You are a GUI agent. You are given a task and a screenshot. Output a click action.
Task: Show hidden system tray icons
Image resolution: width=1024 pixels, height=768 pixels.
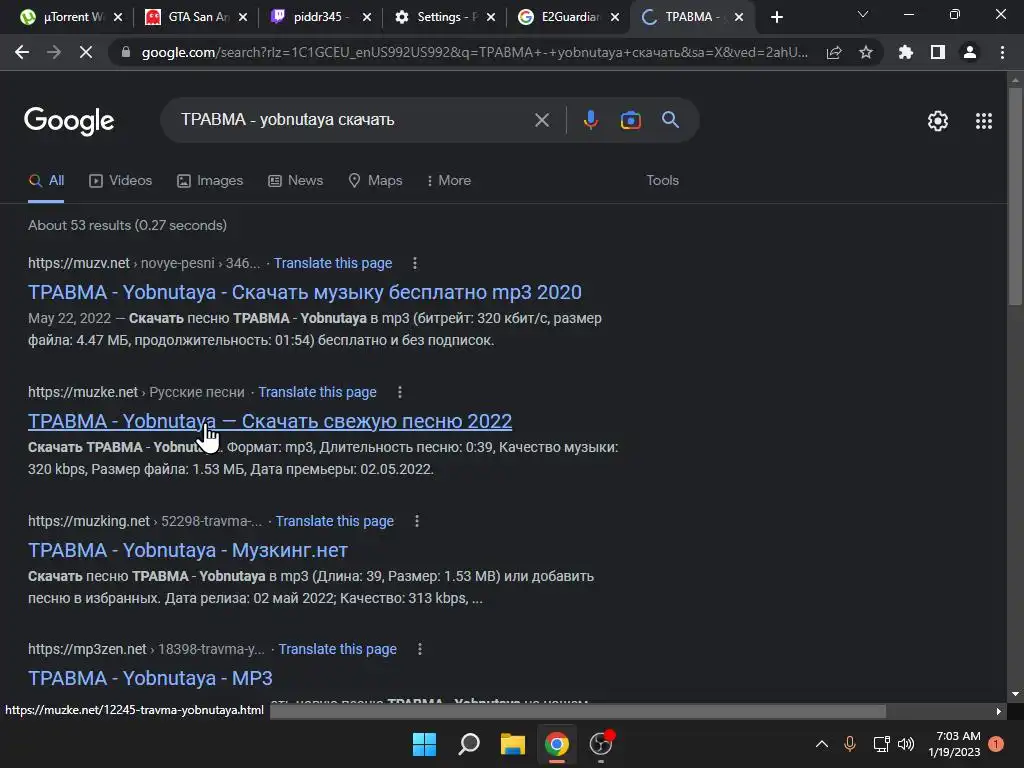pos(822,744)
